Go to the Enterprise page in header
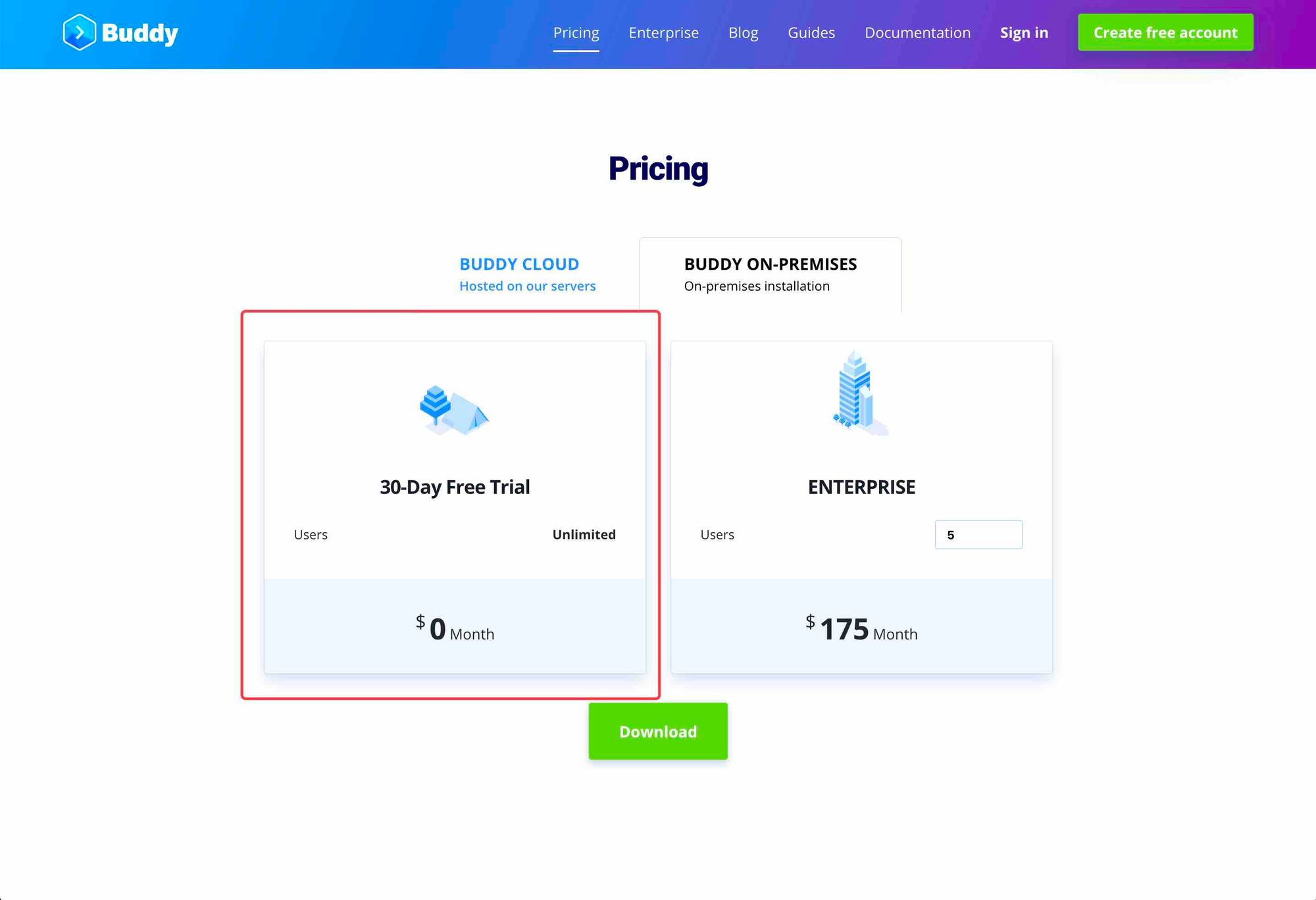The width and height of the screenshot is (1316, 900). (x=663, y=33)
